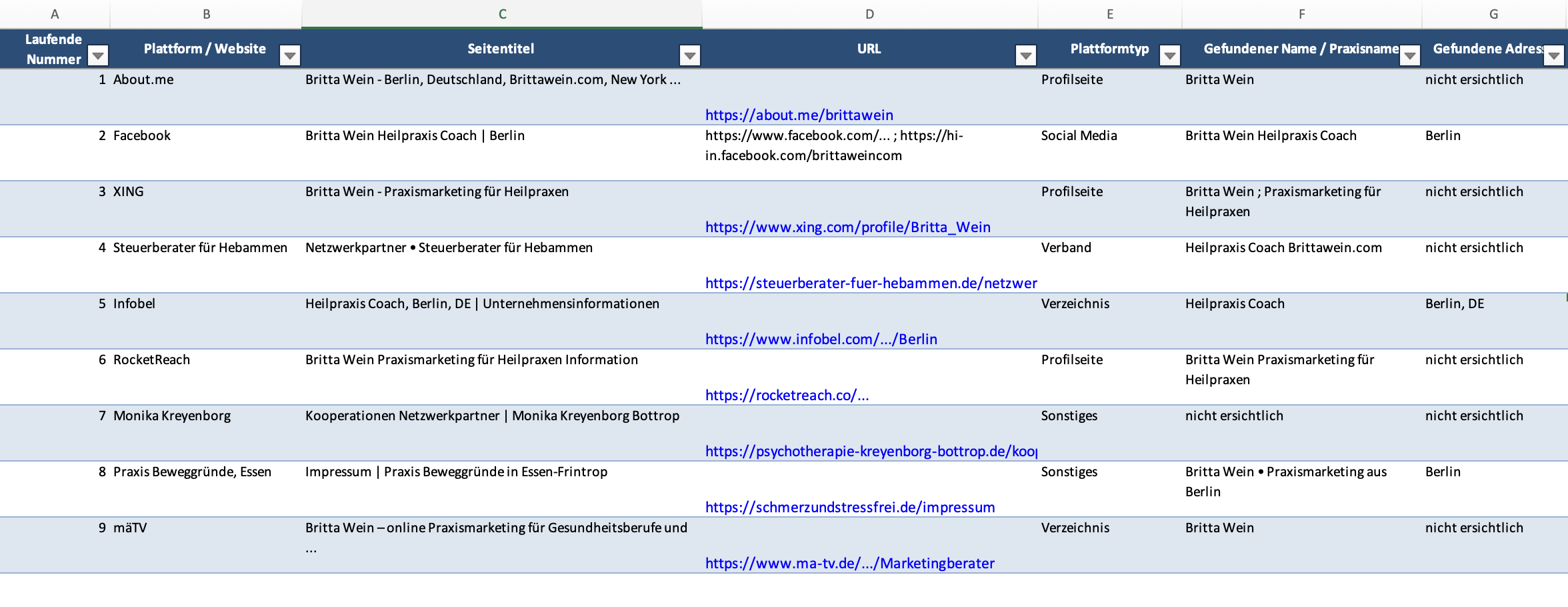Open the Gefundene Adresse filter dropdown
The width and height of the screenshot is (1568, 607).
pyautogui.click(x=1553, y=56)
